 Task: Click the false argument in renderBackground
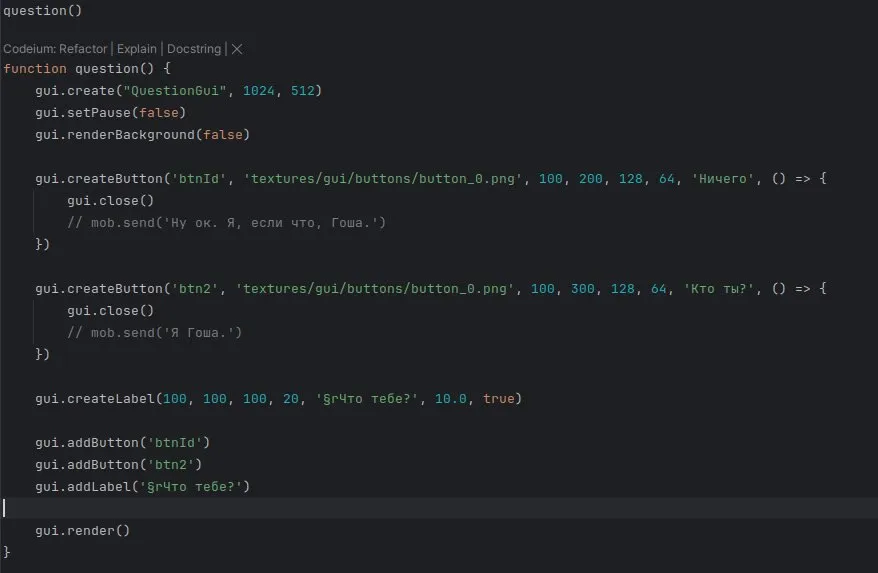223,135
